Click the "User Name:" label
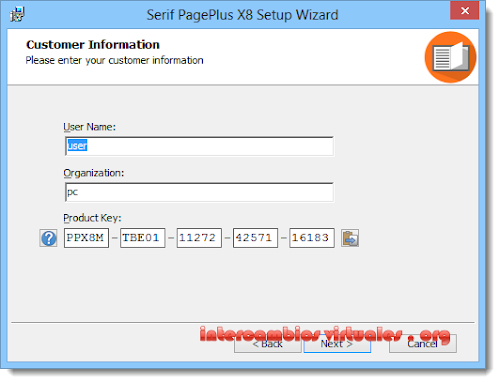The height and width of the screenshot is (383, 500). point(89,127)
